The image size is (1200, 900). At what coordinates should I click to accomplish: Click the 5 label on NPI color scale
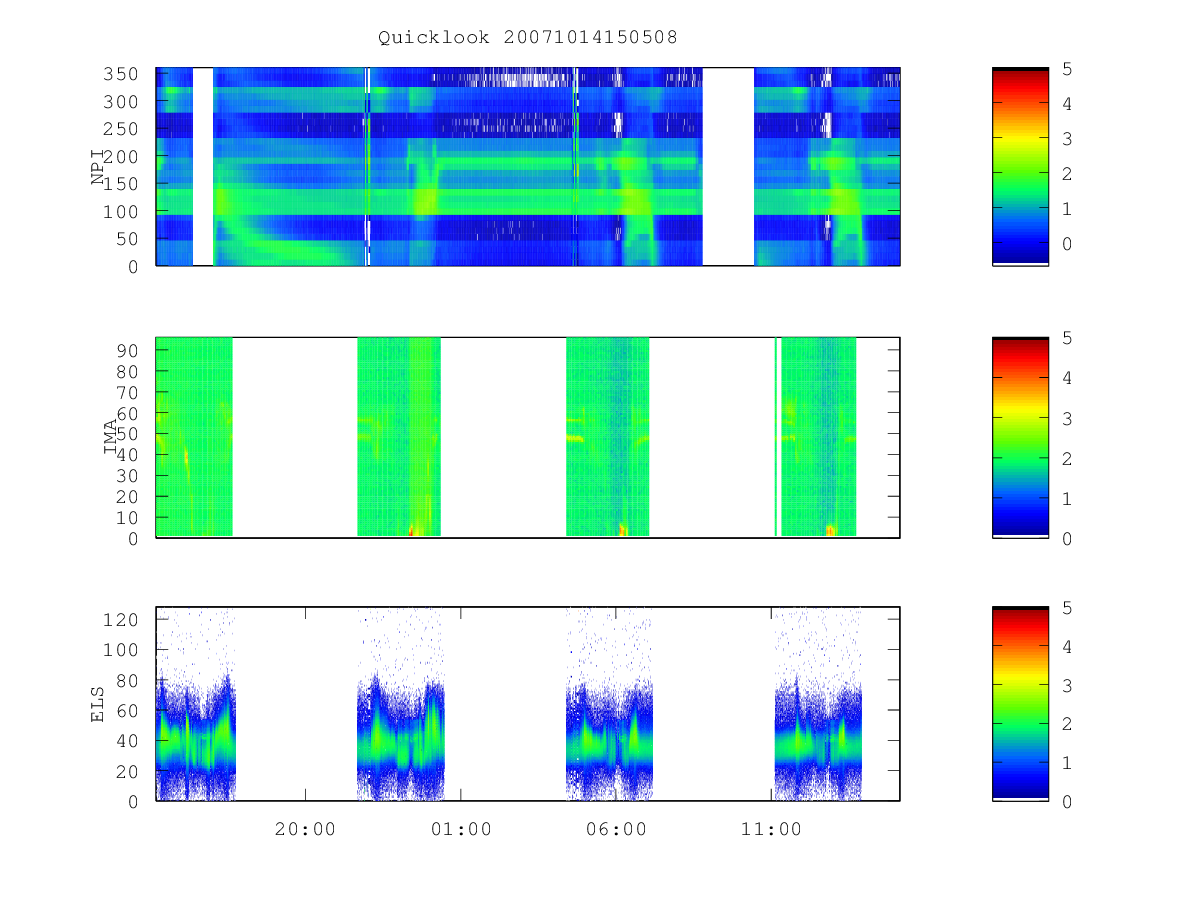(x=1068, y=69)
